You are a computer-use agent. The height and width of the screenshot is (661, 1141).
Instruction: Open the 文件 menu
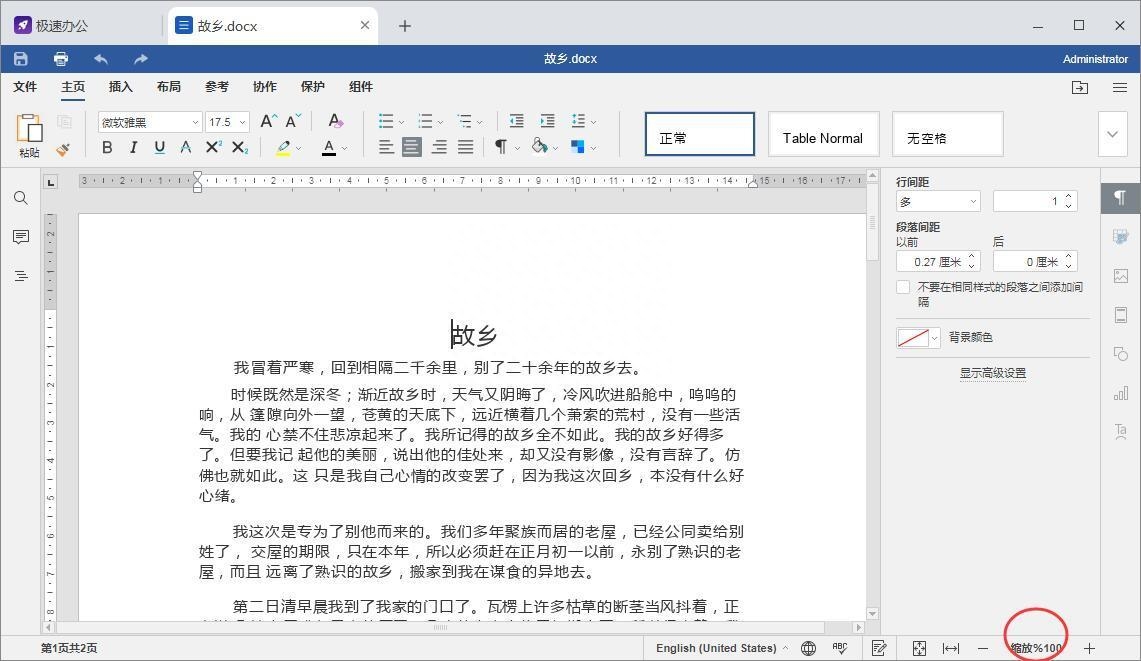pyautogui.click(x=25, y=86)
